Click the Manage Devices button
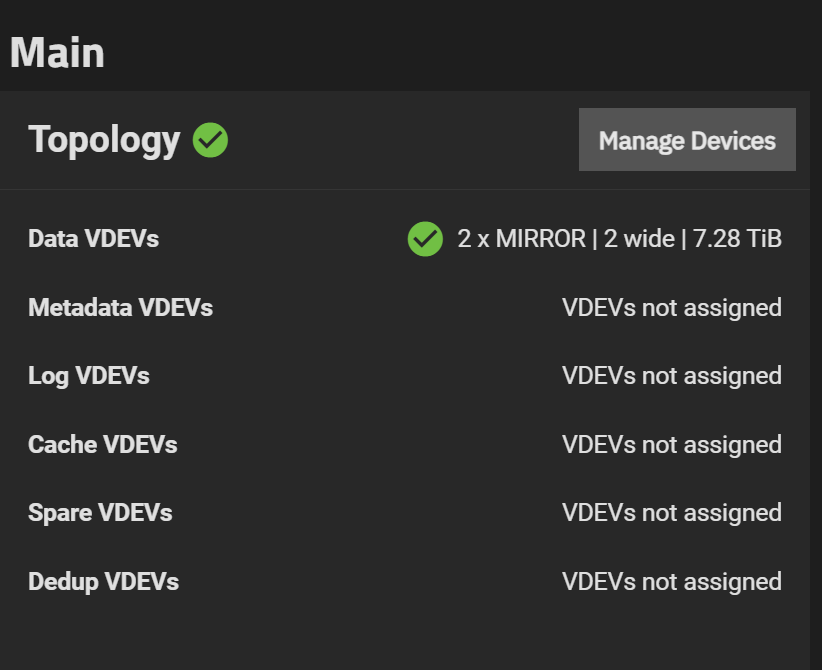 point(687,139)
